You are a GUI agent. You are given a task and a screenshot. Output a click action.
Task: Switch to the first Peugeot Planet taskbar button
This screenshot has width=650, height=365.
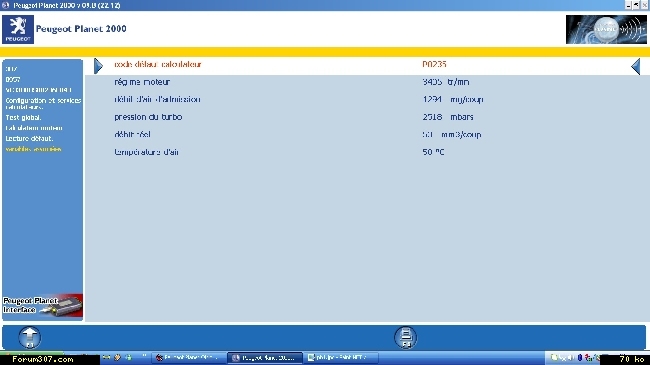point(189,358)
